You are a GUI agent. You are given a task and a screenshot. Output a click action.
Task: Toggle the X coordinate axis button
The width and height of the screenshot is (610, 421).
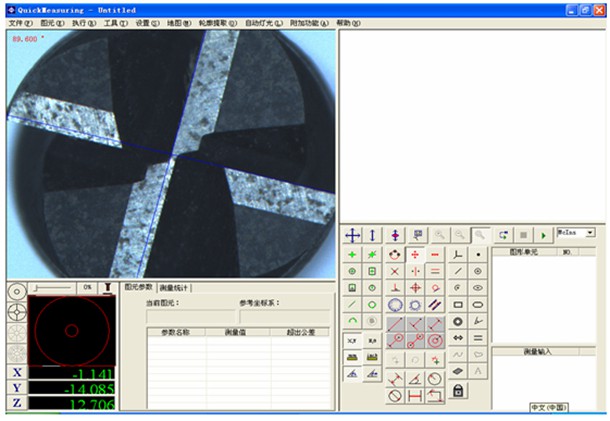coord(16,372)
